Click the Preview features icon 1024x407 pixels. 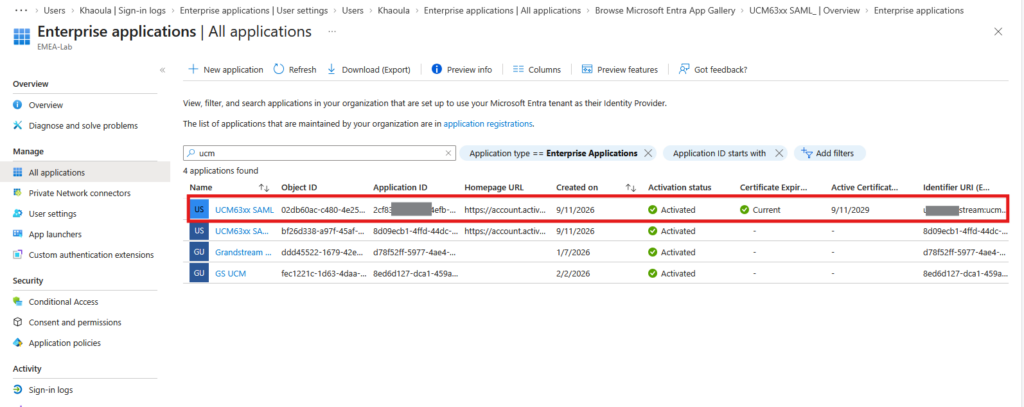point(587,69)
